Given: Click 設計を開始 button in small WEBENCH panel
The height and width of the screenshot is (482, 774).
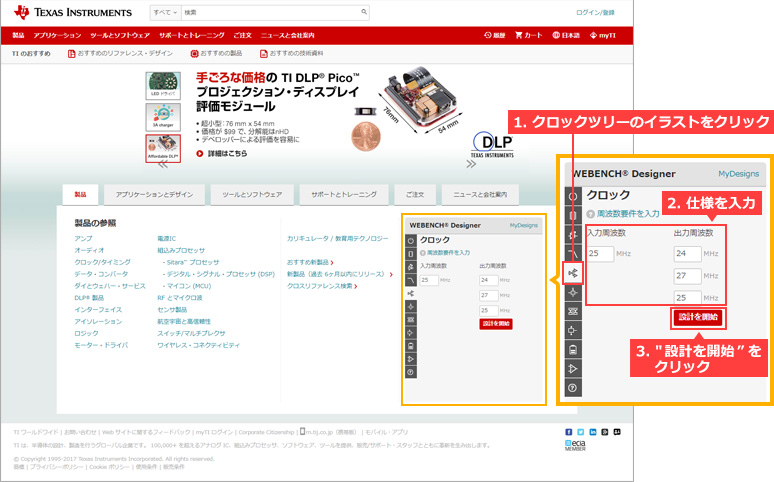Looking at the screenshot, I should pos(496,324).
